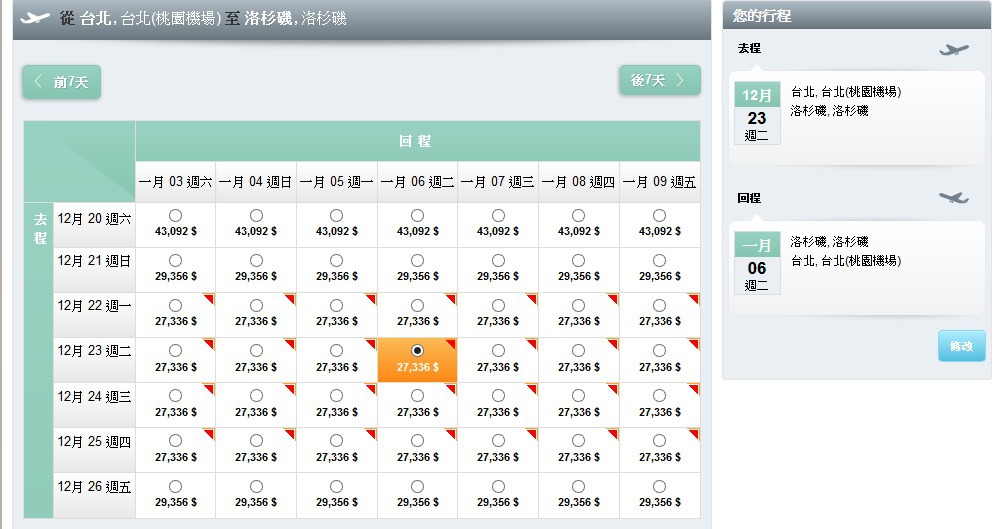Click the 一月 05 週一 return column header
The height and width of the screenshot is (529, 1004).
(336, 182)
